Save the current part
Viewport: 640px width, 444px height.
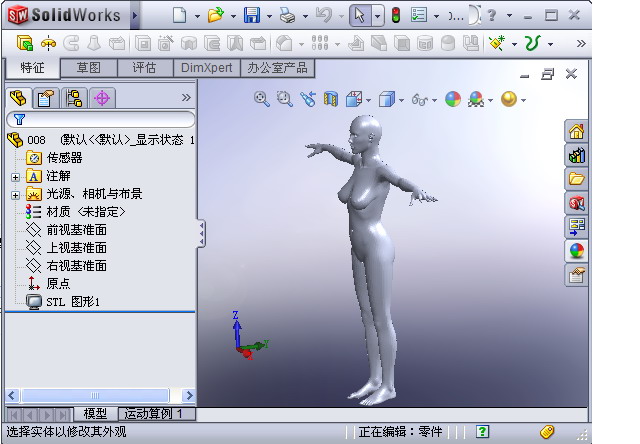click(x=252, y=15)
